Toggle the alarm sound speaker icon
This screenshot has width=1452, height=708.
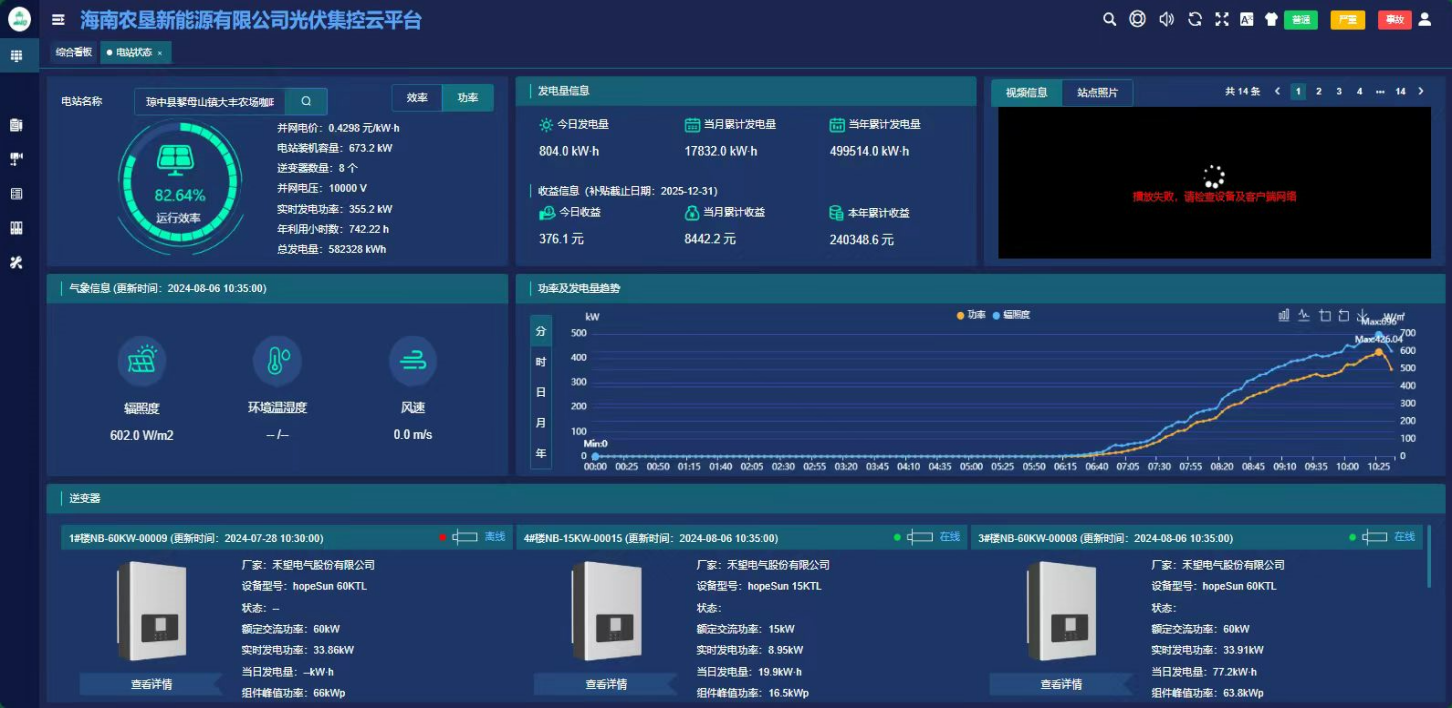point(1165,19)
